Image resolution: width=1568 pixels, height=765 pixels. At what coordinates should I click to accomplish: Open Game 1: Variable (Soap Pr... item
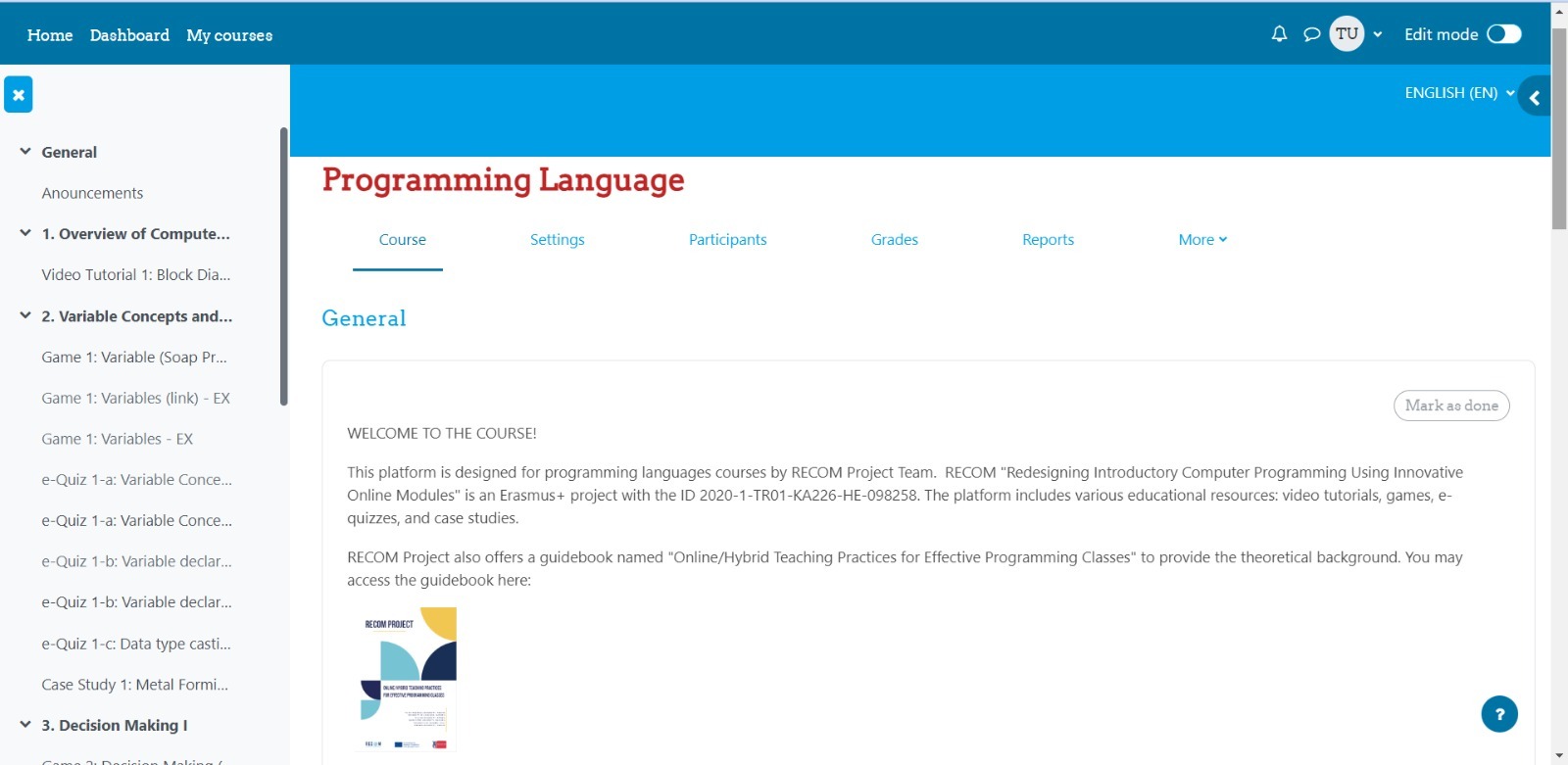pos(134,358)
